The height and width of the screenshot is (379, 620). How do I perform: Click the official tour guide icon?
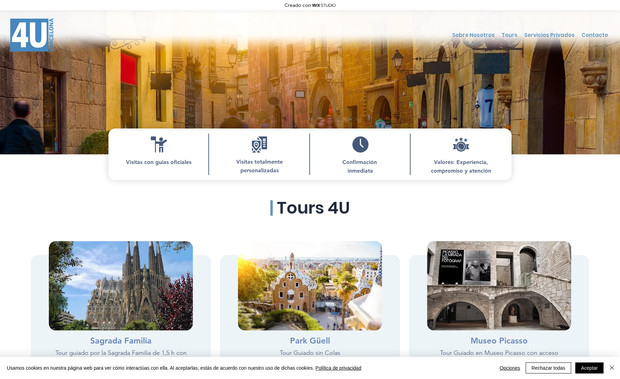[159, 144]
